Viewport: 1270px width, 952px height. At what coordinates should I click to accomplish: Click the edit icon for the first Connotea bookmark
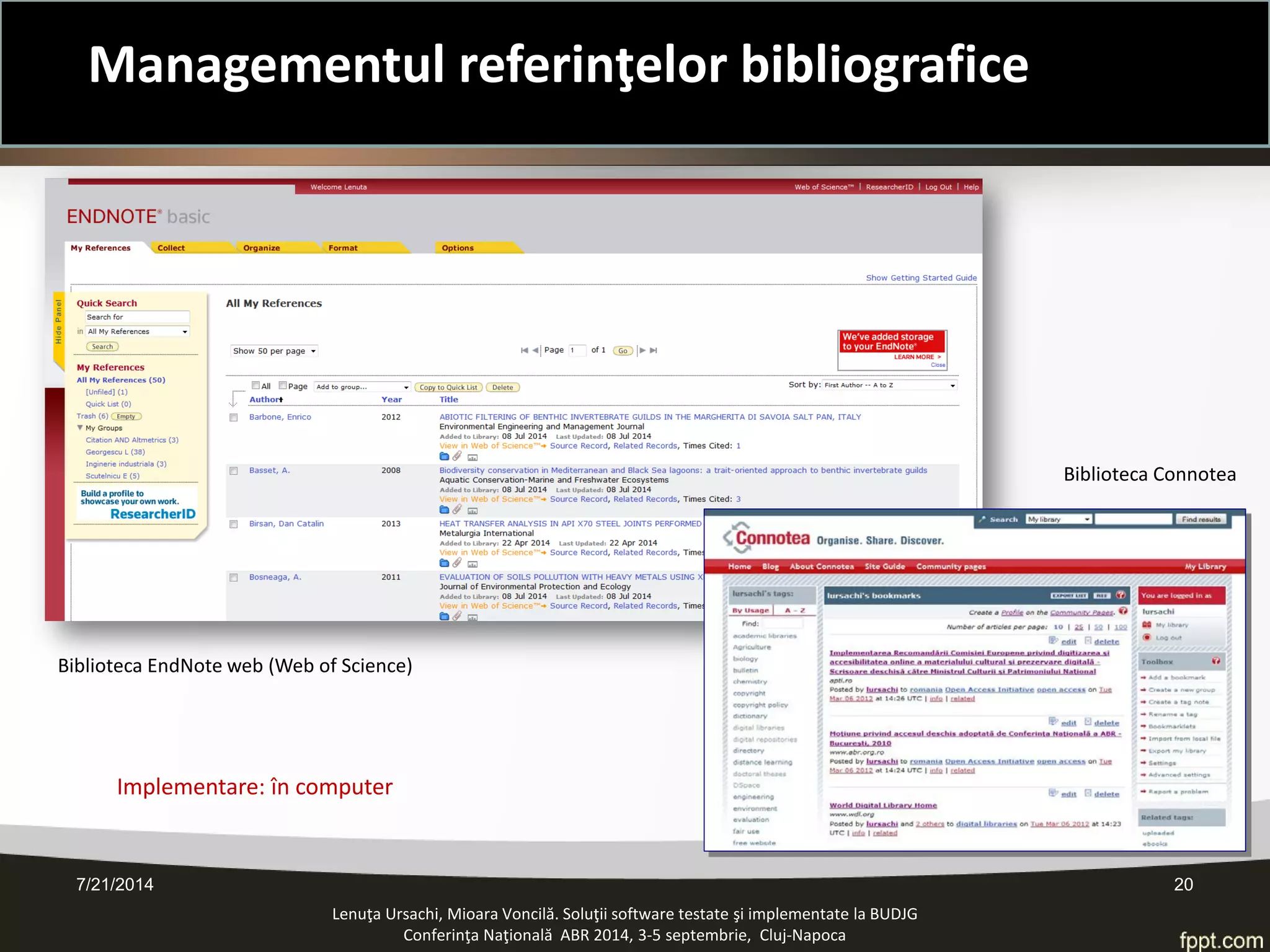click(x=1053, y=640)
